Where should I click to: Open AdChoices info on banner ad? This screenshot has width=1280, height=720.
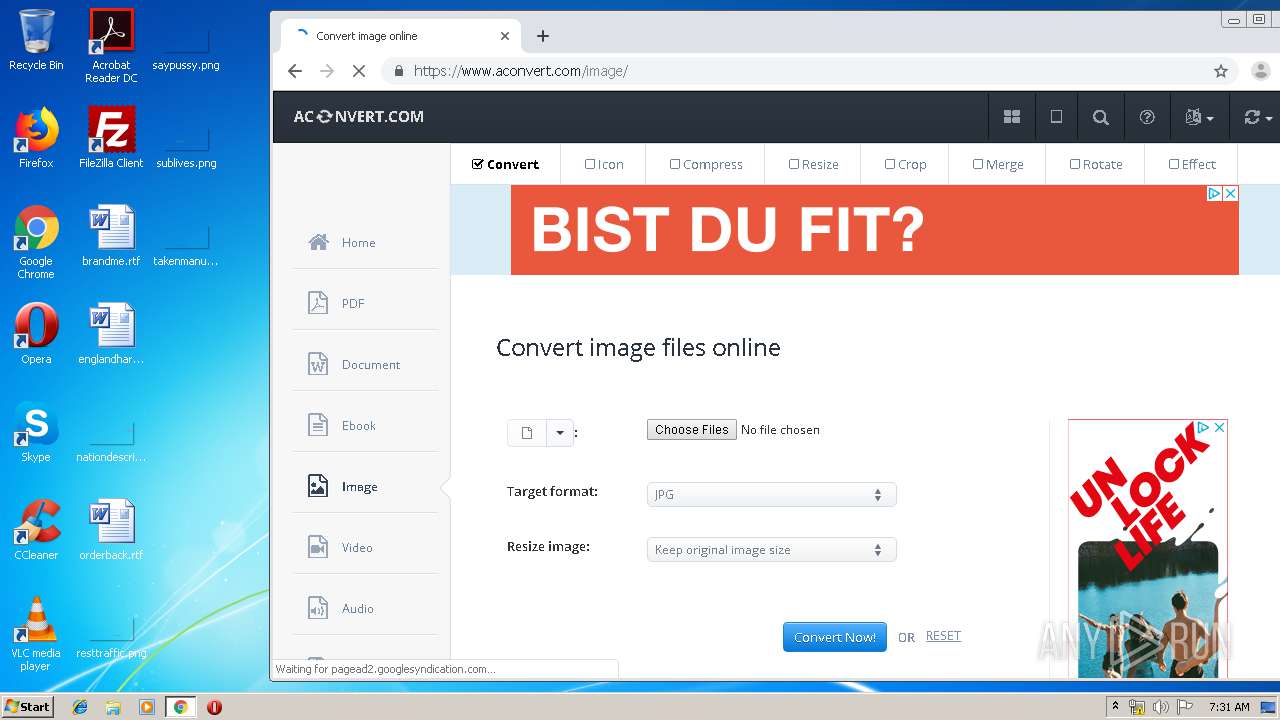click(x=1215, y=193)
